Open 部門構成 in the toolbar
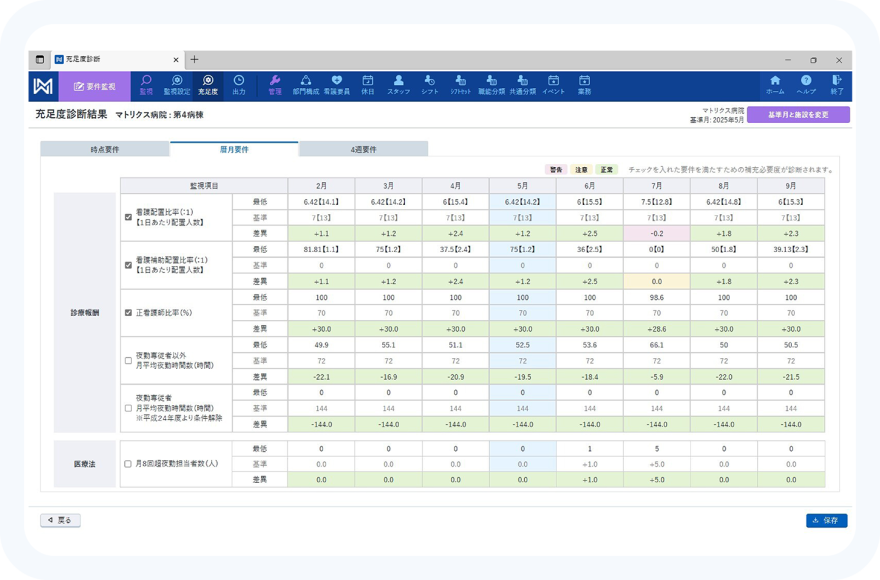Screen dimensions: 880x580 point(305,85)
